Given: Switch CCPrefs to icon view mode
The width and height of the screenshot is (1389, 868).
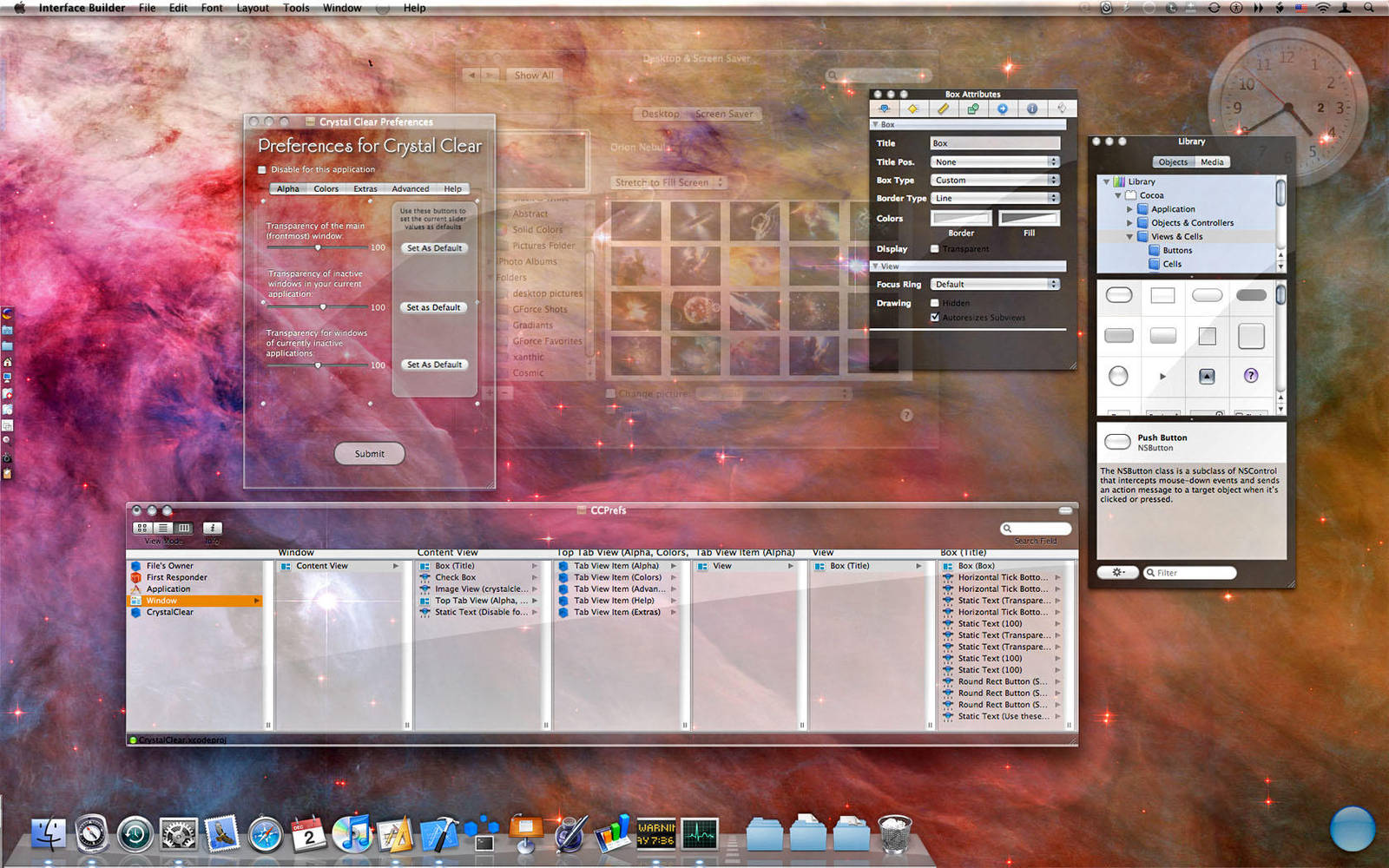Looking at the screenshot, I should 142,528.
